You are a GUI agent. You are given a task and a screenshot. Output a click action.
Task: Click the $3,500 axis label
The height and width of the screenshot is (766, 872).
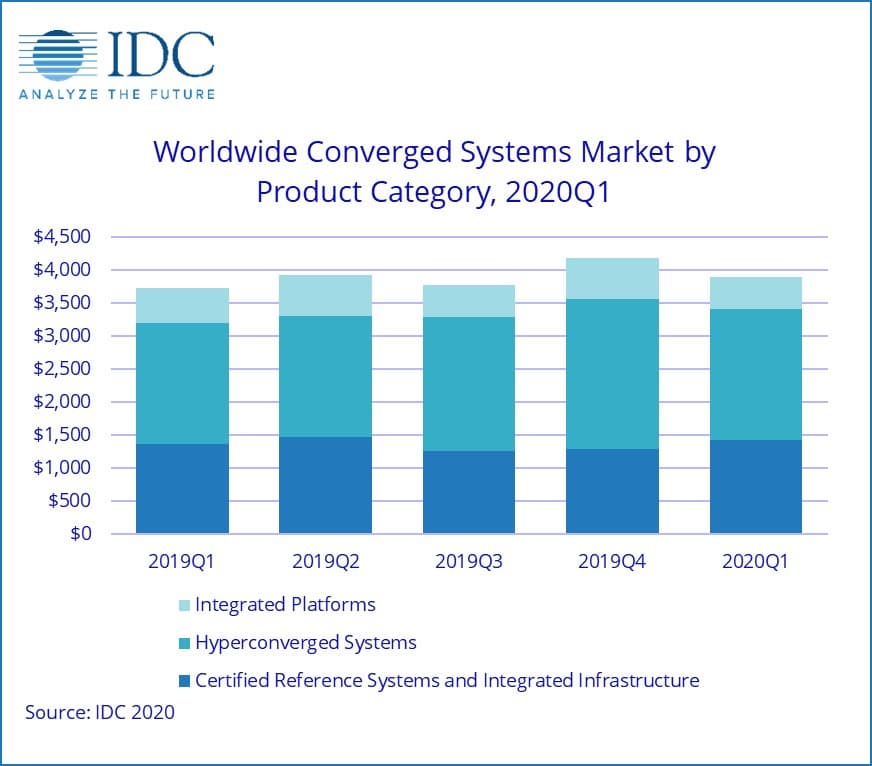tap(62, 303)
